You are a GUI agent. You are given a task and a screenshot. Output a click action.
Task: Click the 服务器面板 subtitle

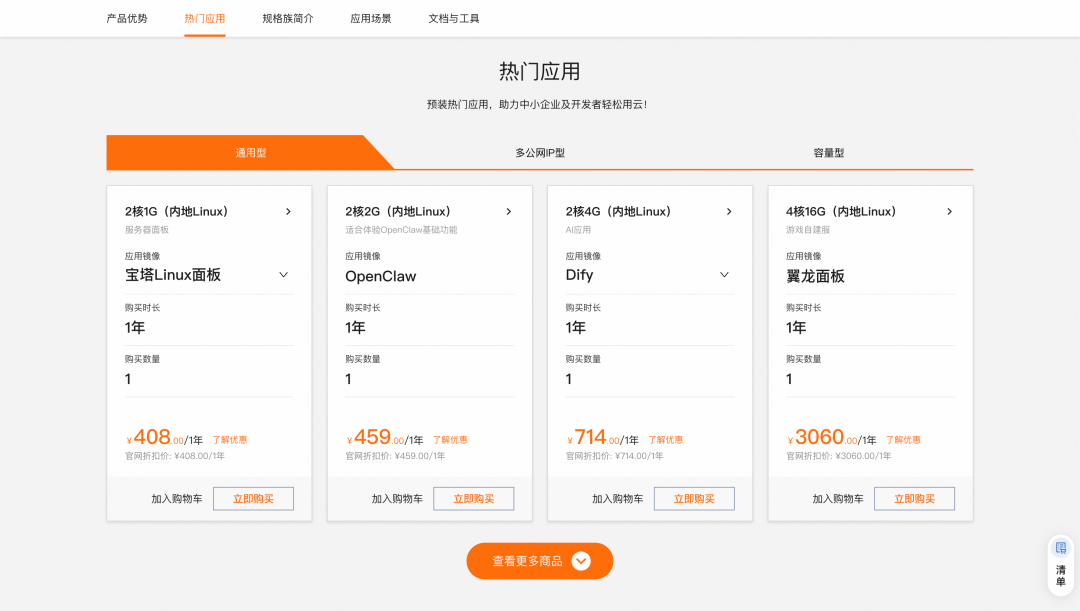[147, 230]
